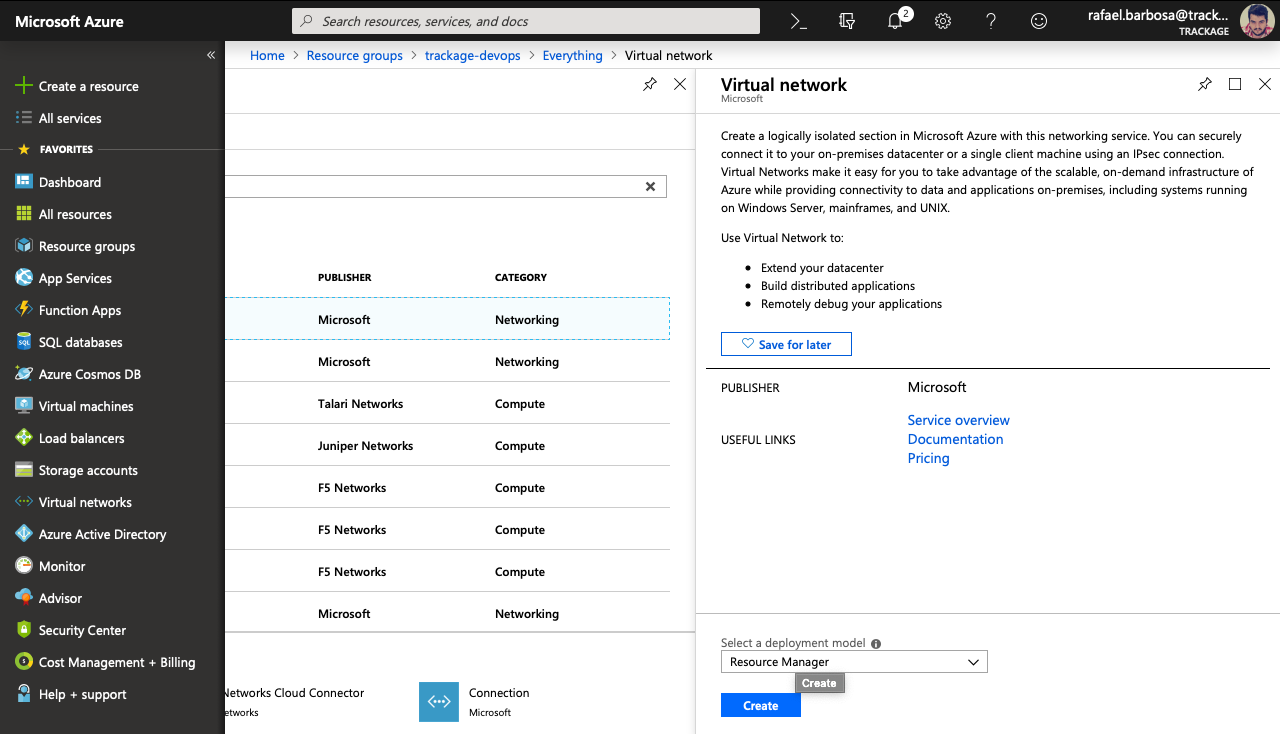Sort by the PUBLISHER column header
This screenshot has width=1280, height=734.
345,278
